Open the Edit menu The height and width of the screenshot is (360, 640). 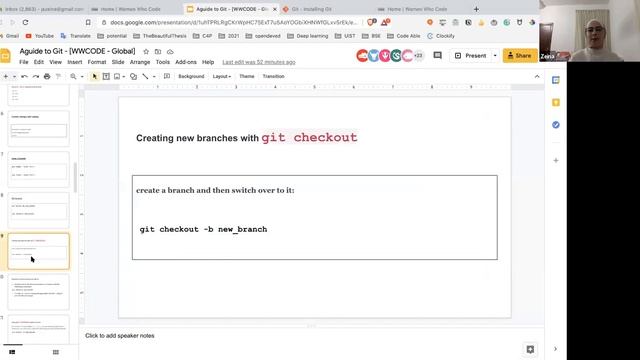click(38, 62)
